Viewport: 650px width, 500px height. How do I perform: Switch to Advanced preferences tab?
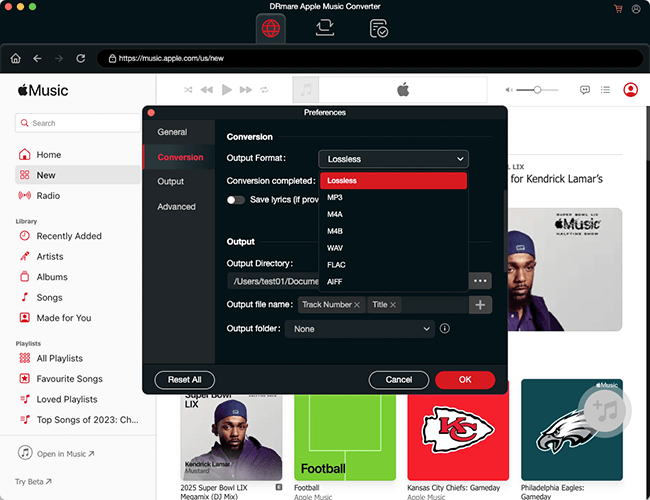179,206
